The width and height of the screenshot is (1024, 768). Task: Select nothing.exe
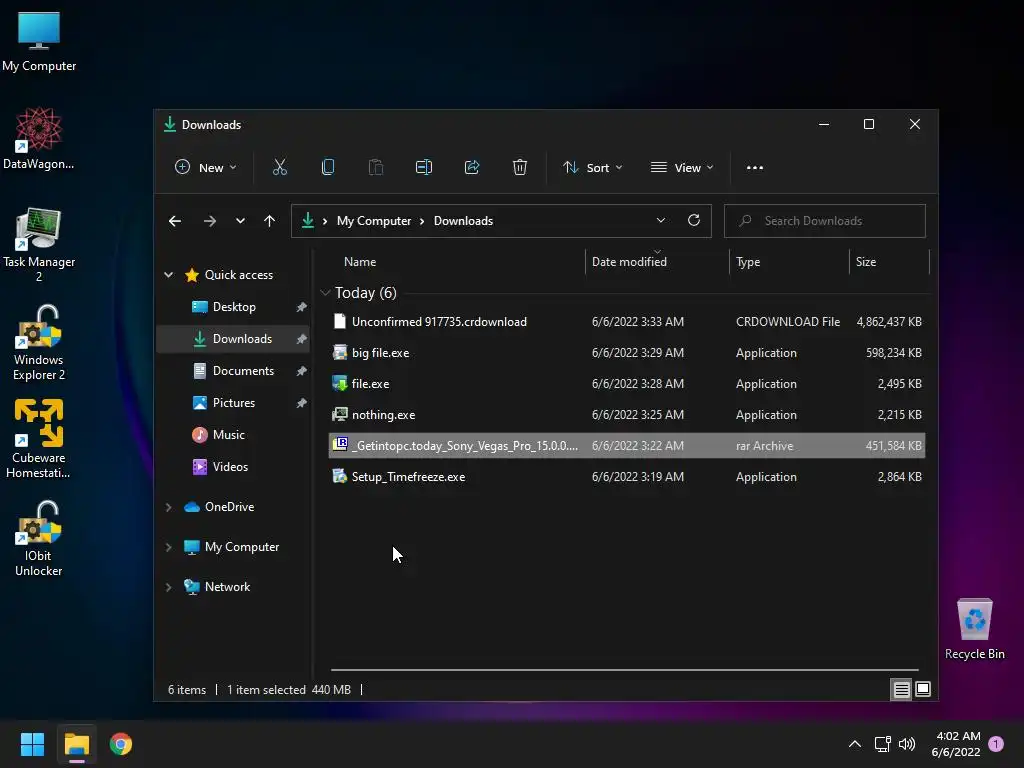click(626, 415)
